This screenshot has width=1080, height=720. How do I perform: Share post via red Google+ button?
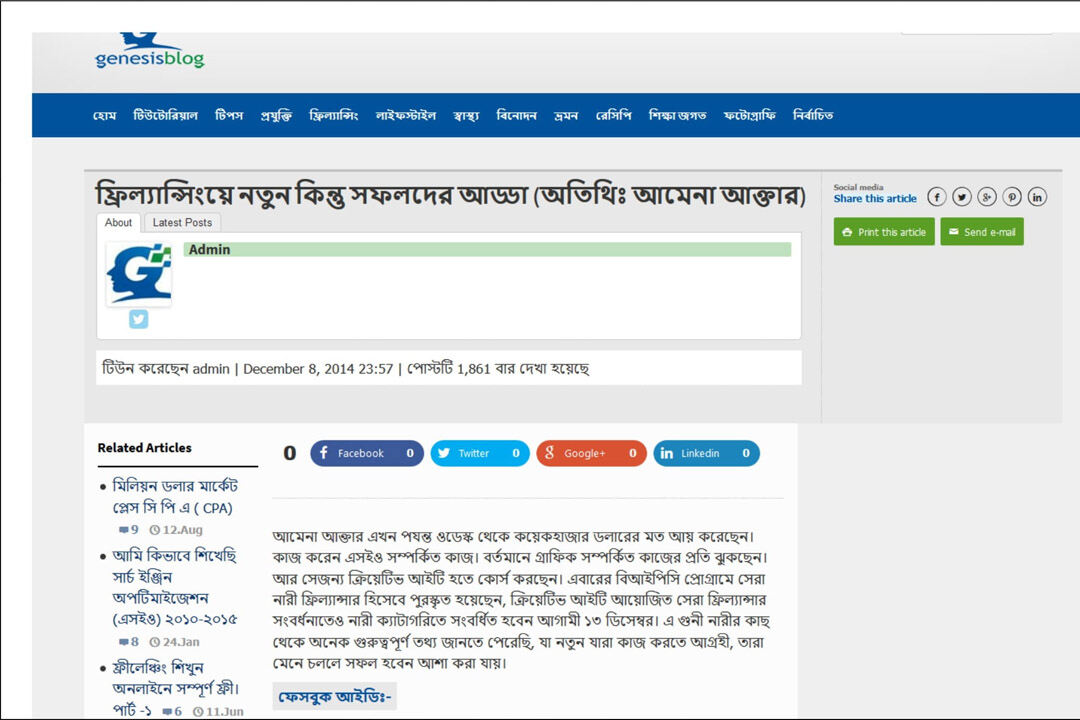(x=591, y=453)
